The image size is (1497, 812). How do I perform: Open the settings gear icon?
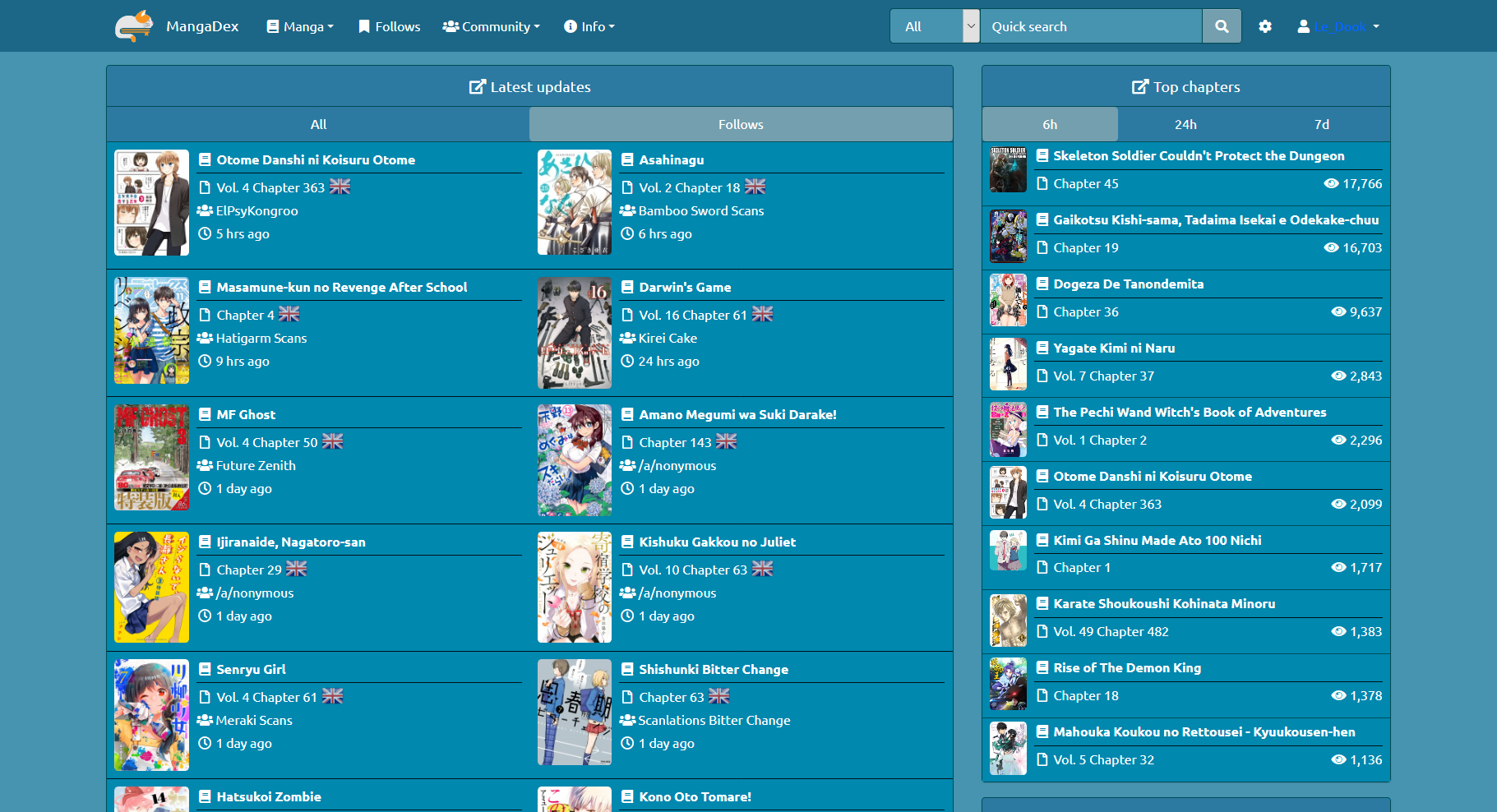click(x=1265, y=26)
